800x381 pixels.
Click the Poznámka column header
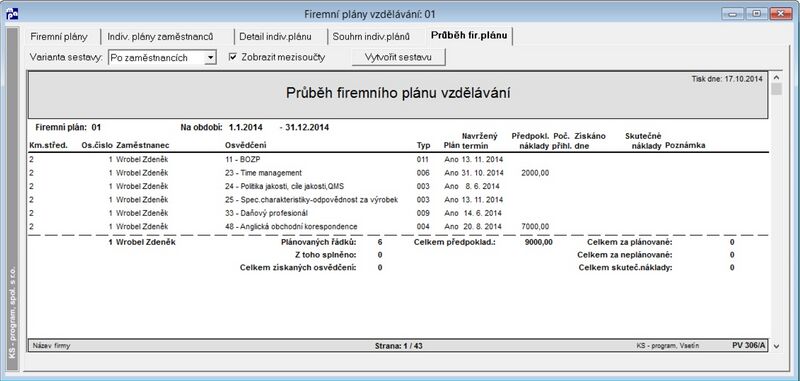point(685,145)
